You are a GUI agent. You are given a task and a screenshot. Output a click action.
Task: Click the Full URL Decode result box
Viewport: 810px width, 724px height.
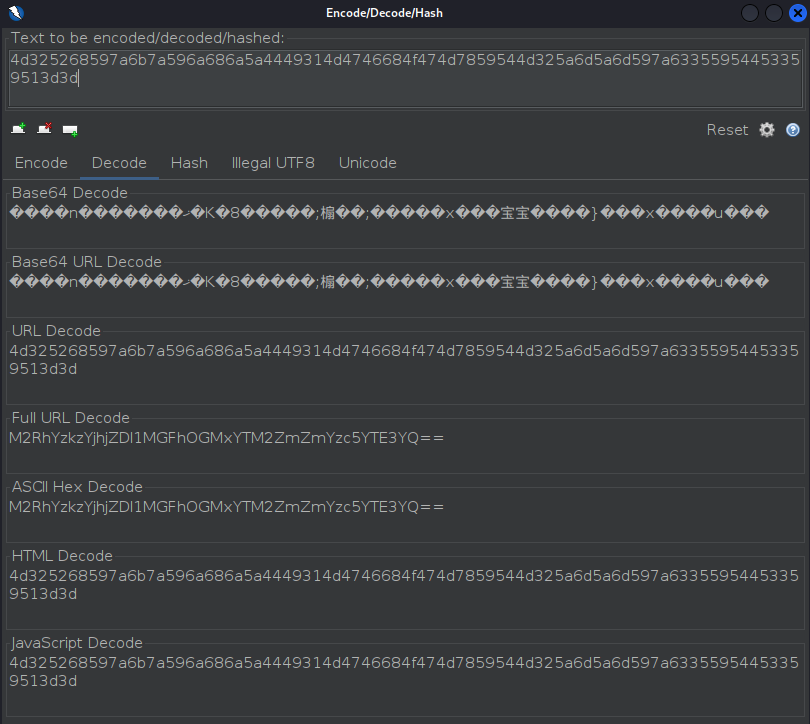click(405, 447)
